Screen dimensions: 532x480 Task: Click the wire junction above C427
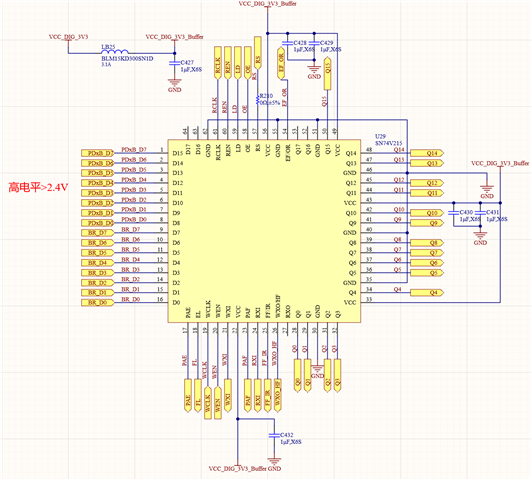click(174, 53)
